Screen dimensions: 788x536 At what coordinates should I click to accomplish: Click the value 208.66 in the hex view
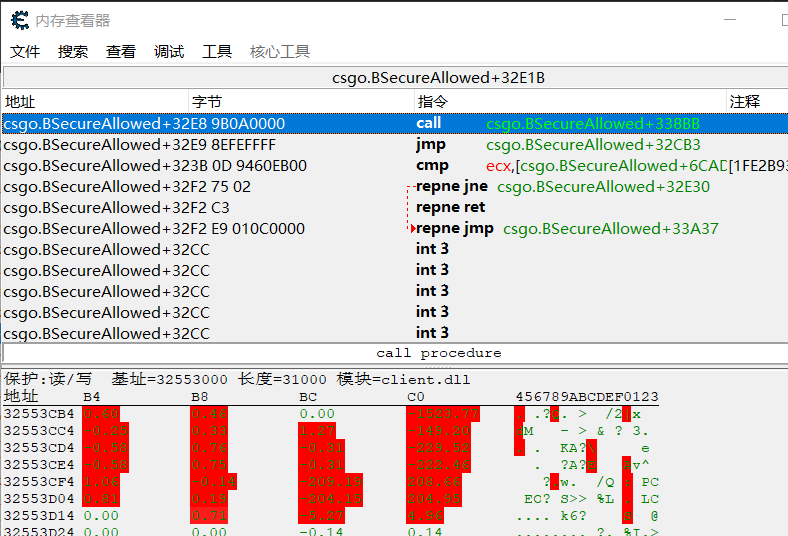[434, 482]
